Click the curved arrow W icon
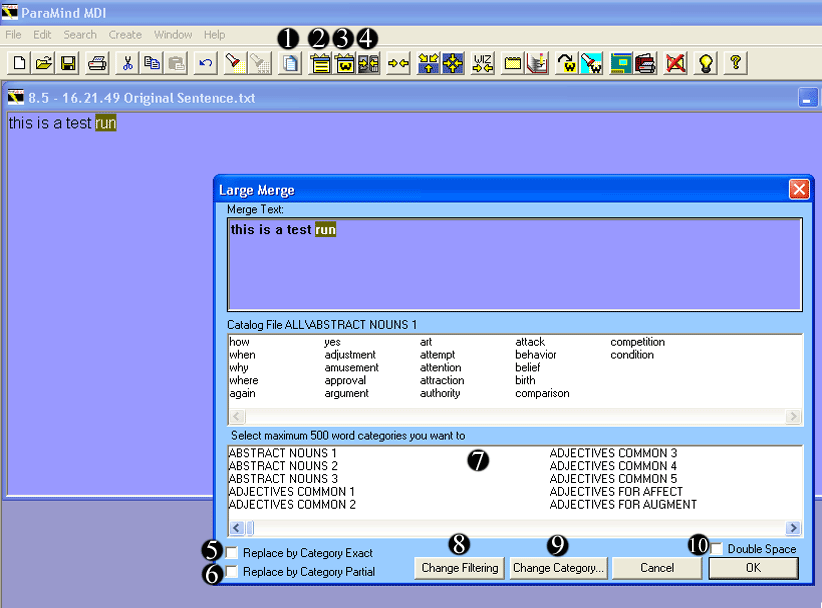Image resolution: width=822 pixels, height=608 pixels. coord(566,63)
